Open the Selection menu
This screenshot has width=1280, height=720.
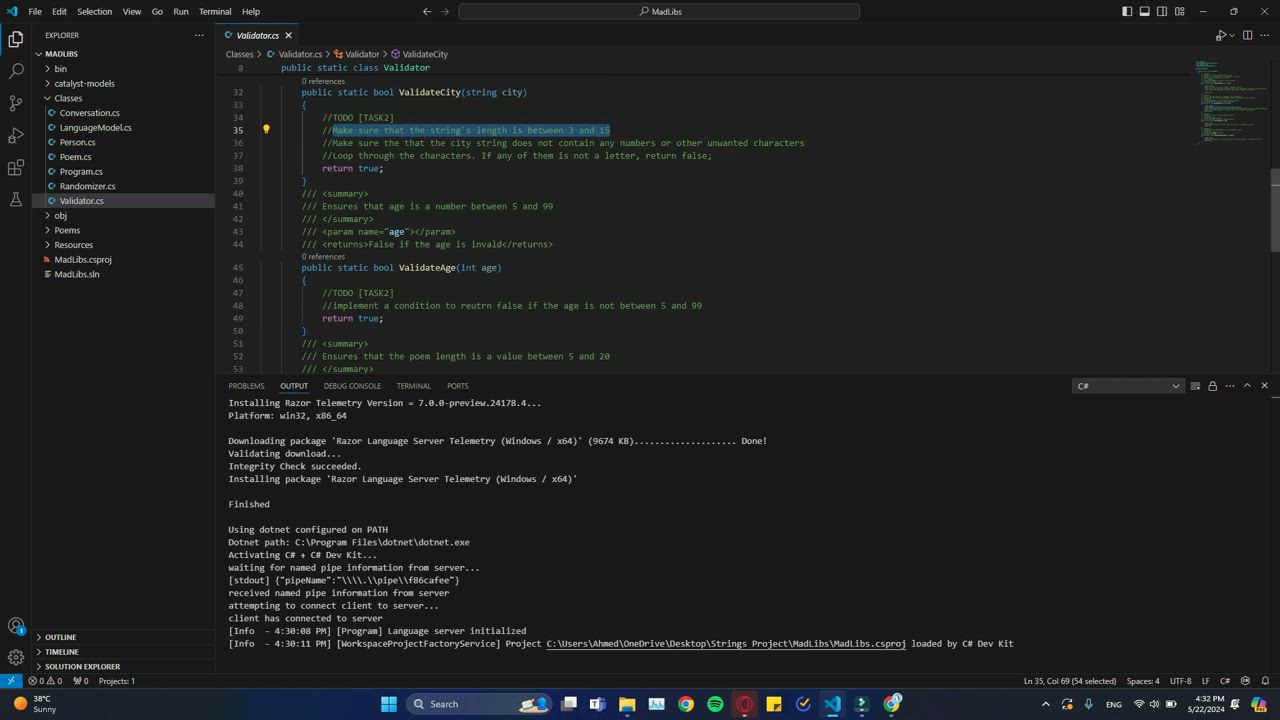(94, 12)
